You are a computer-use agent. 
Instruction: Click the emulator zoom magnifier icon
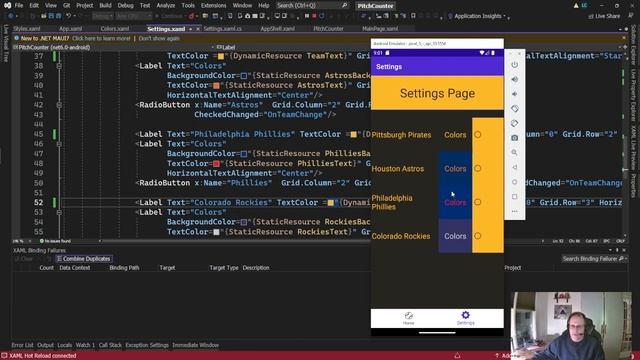click(514, 152)
